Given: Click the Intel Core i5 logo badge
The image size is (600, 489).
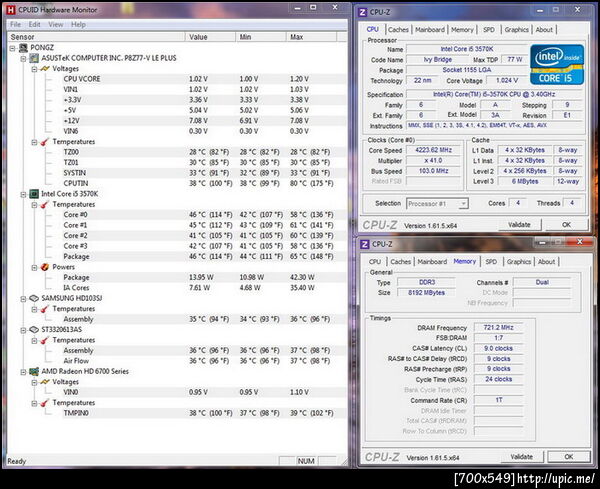Looking at the screenshot, I should 557,65.
